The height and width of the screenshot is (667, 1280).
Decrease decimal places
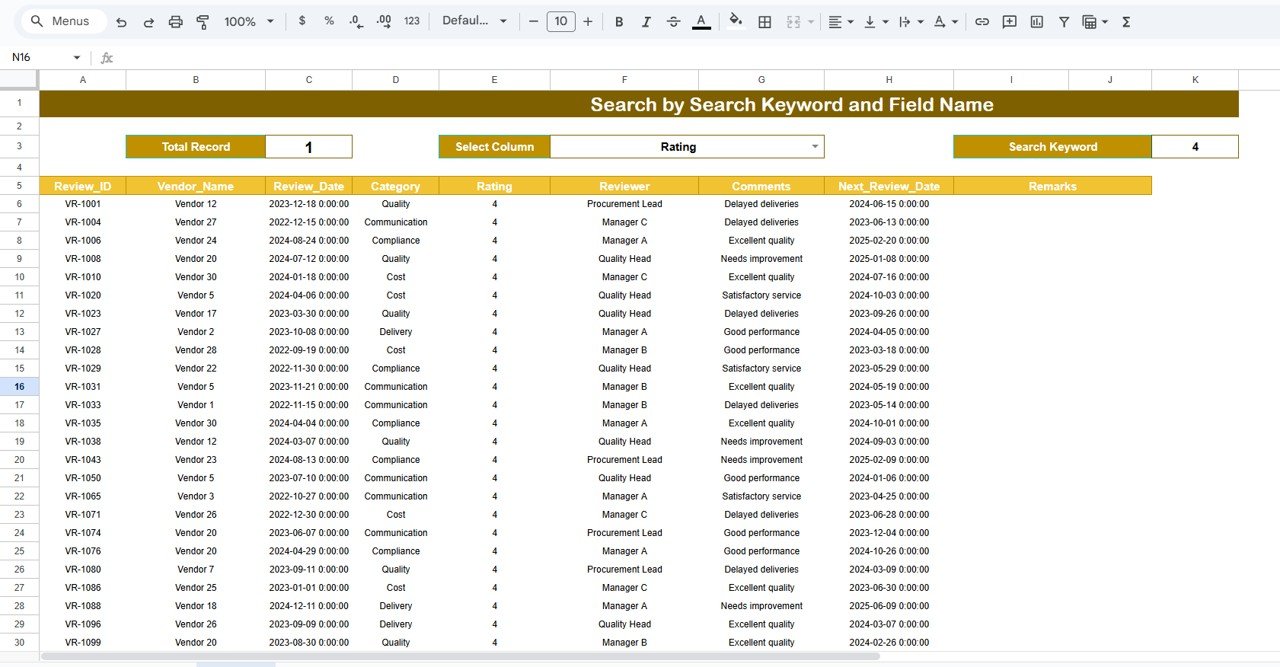pyautogui.click(x=355, y=20)
